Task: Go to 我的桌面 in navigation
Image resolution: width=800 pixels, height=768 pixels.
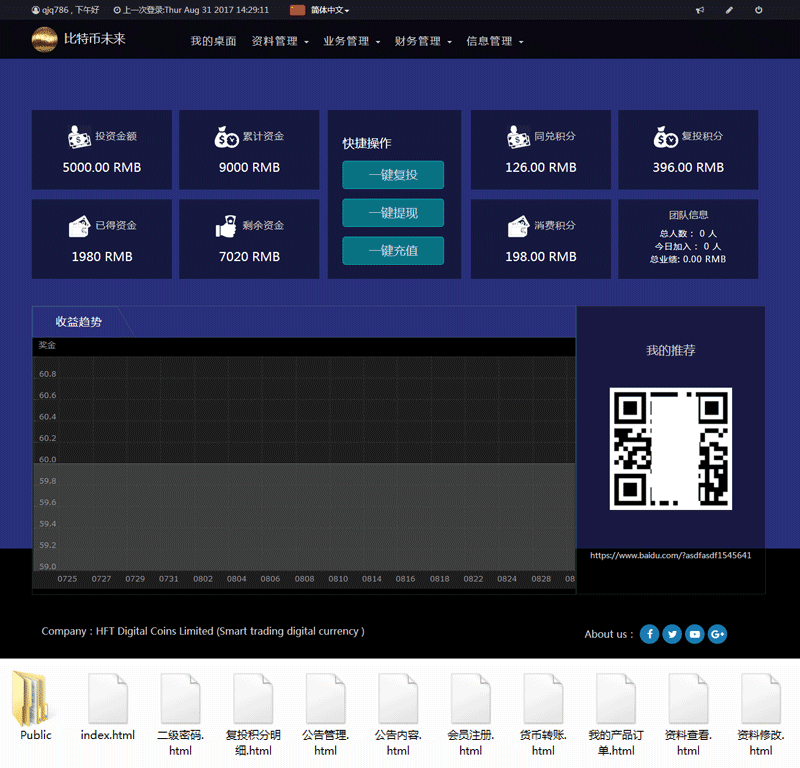Action: coord(213,42)
